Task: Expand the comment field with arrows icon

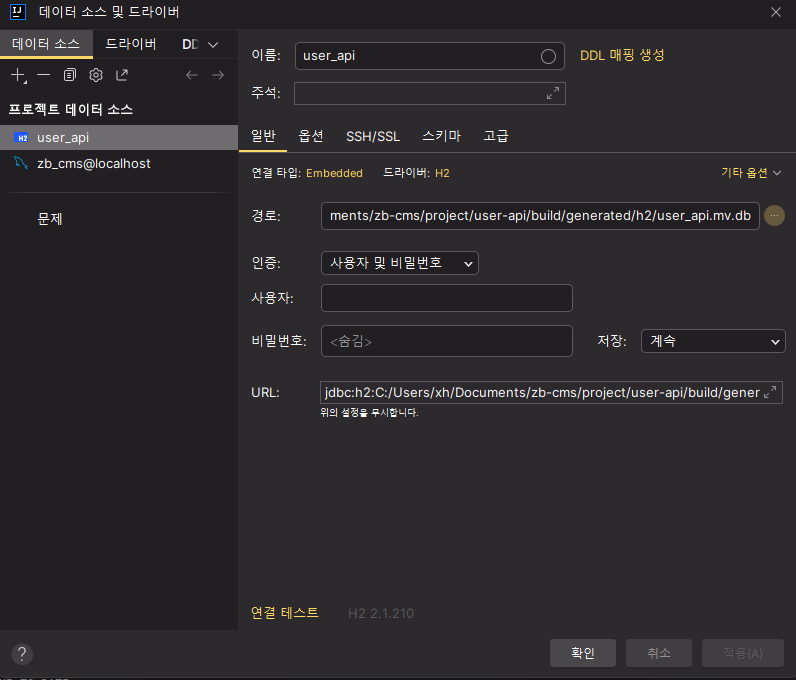Action: pyautogui.click(x=553, y=93)
